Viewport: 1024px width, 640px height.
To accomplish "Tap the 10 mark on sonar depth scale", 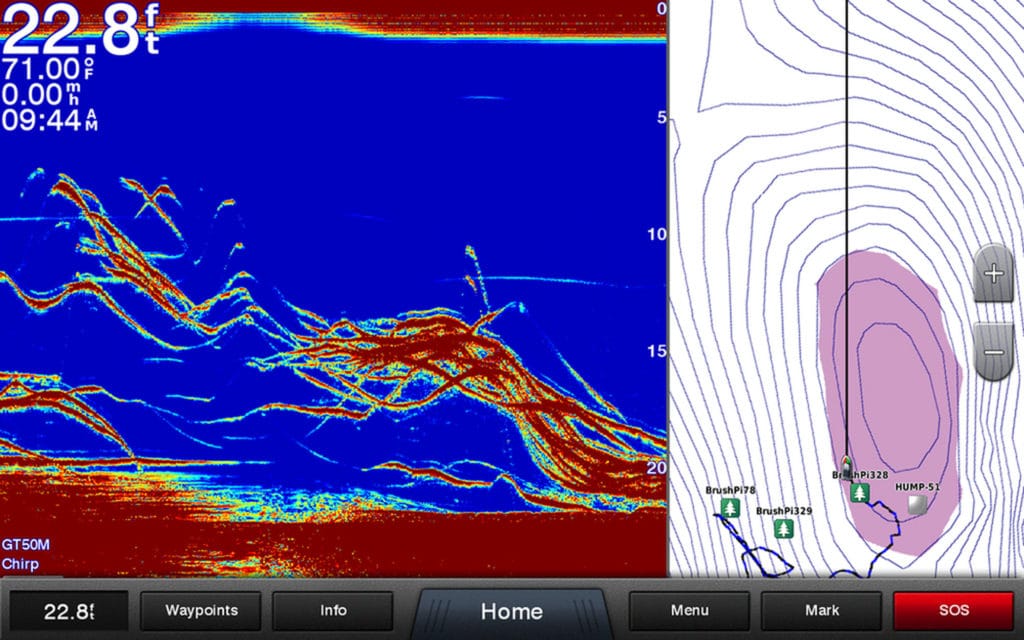I will pos(655,234).
